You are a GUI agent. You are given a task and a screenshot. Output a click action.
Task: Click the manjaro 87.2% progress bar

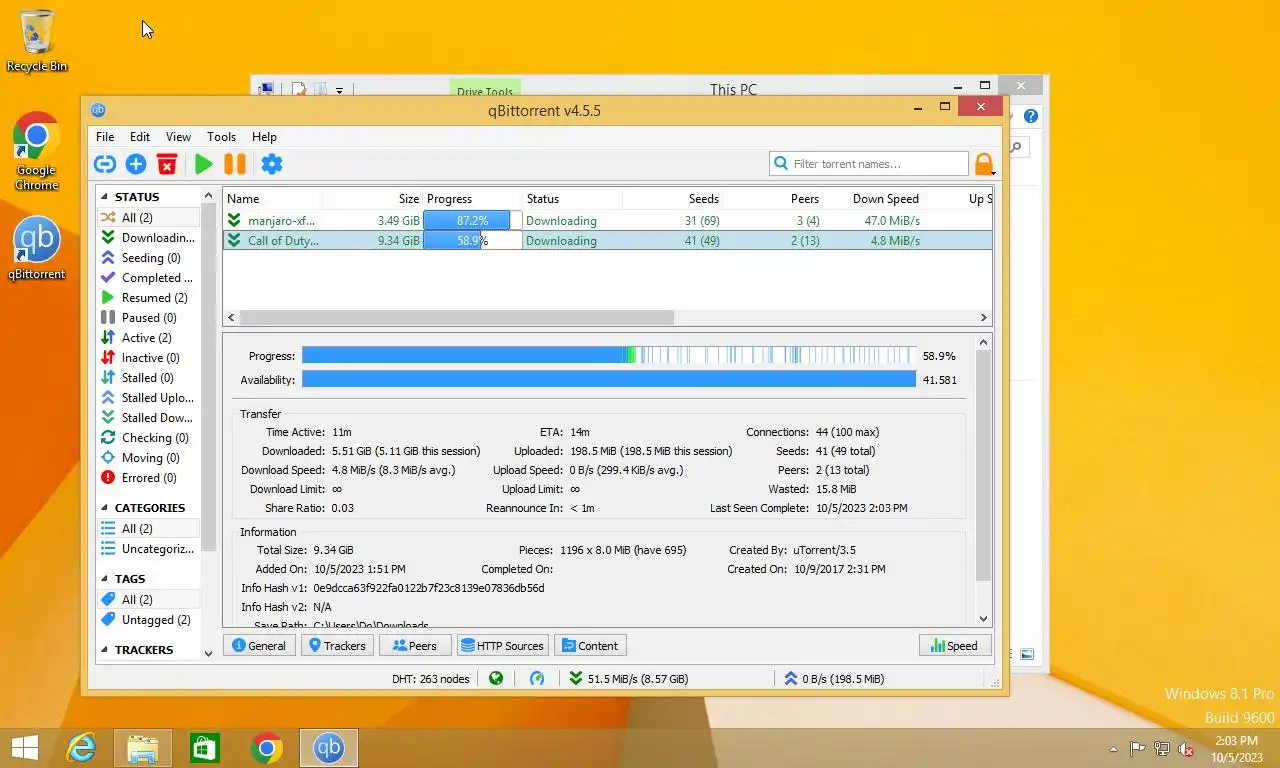472,221
